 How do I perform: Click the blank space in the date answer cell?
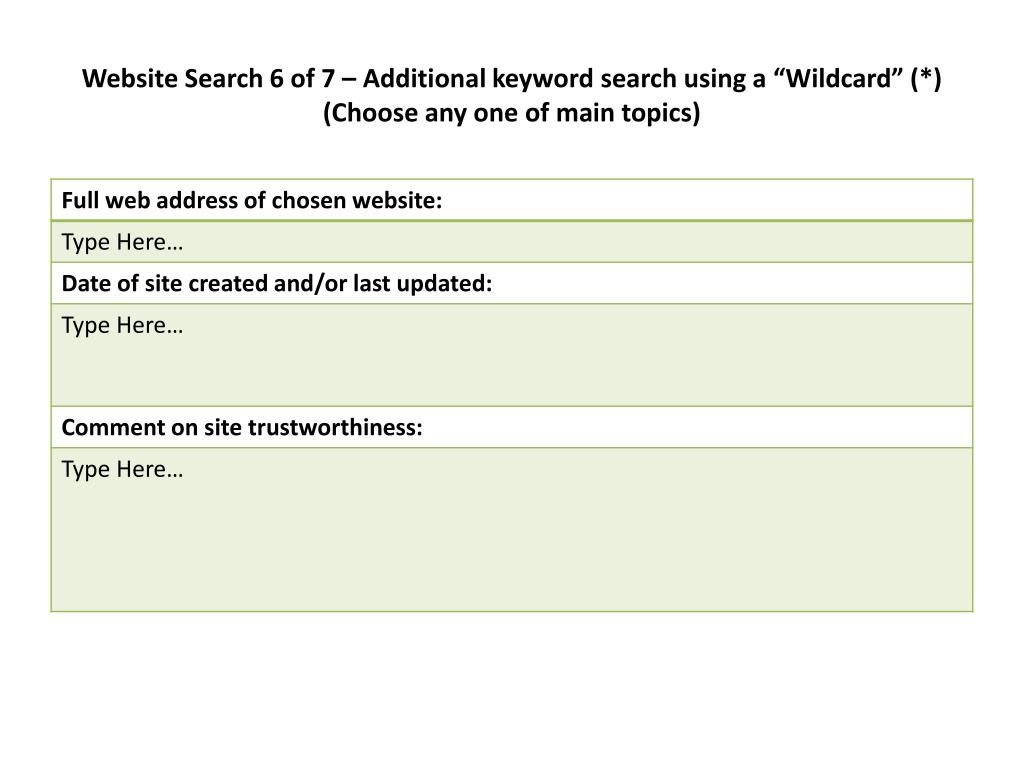click(560, 365)
